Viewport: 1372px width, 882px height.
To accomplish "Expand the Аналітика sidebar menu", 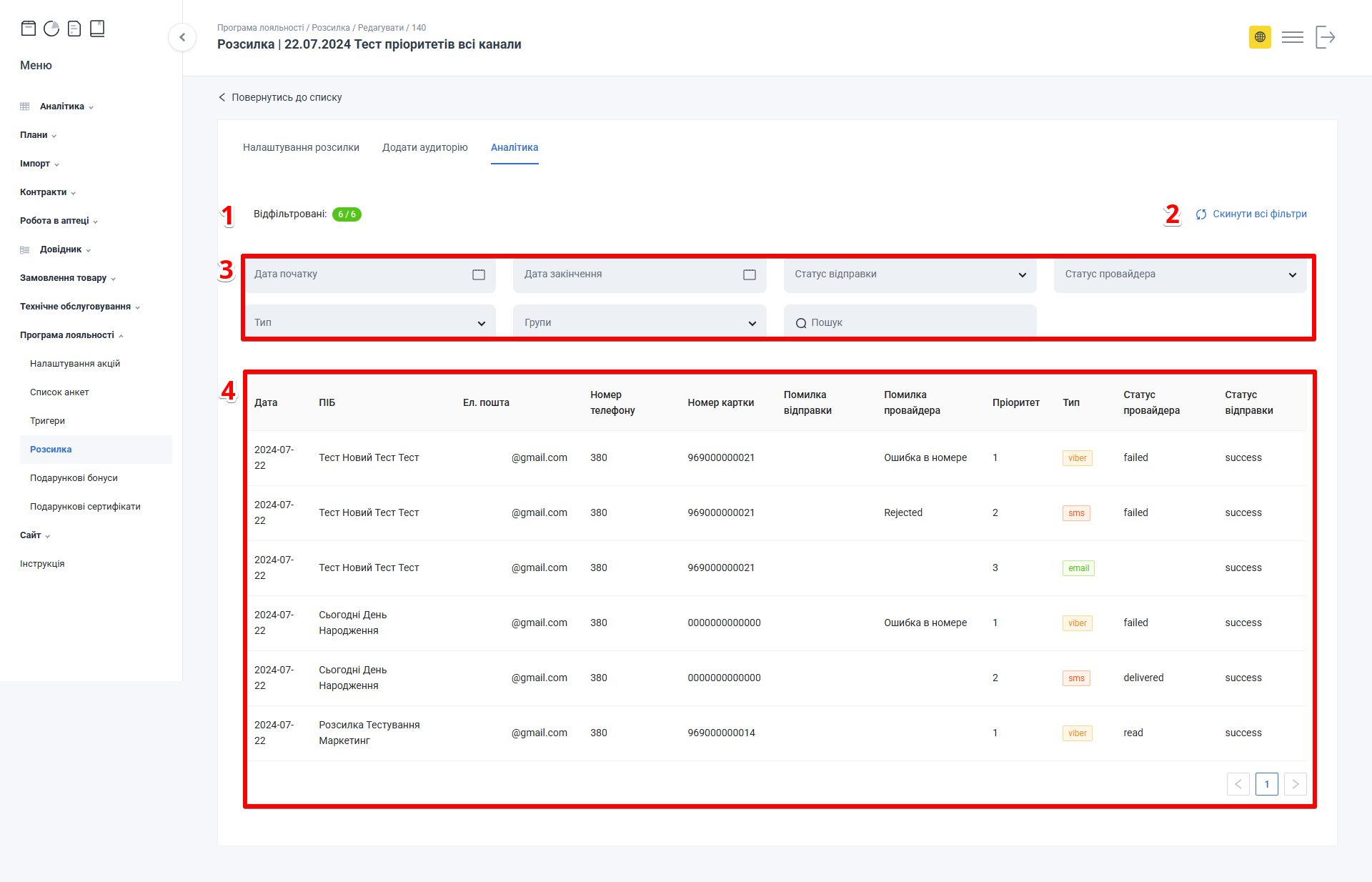I will (66, 106).
